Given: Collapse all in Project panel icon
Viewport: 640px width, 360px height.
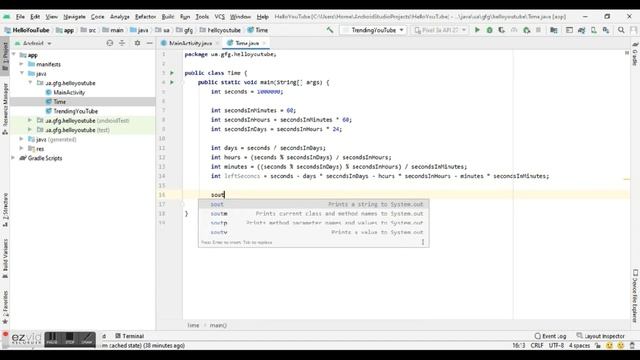Looking at the screenshot, I should point(122,43).
